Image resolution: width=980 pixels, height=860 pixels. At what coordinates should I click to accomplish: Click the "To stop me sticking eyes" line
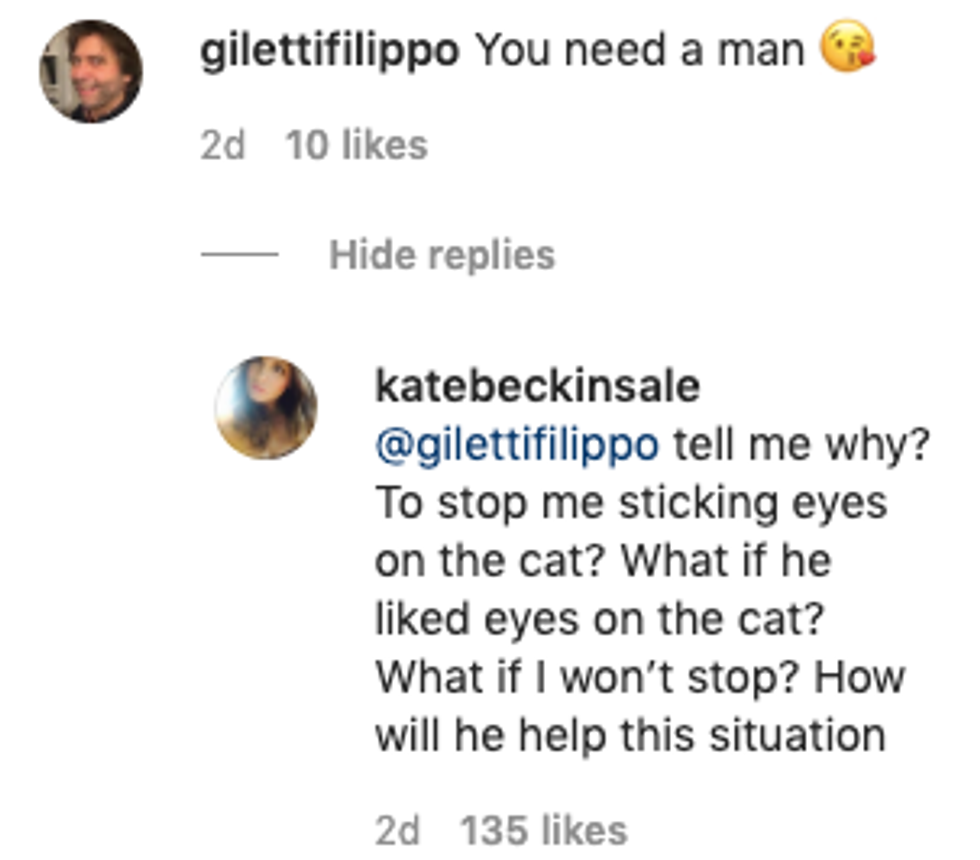pyautogui.click(x=631, y=503)
